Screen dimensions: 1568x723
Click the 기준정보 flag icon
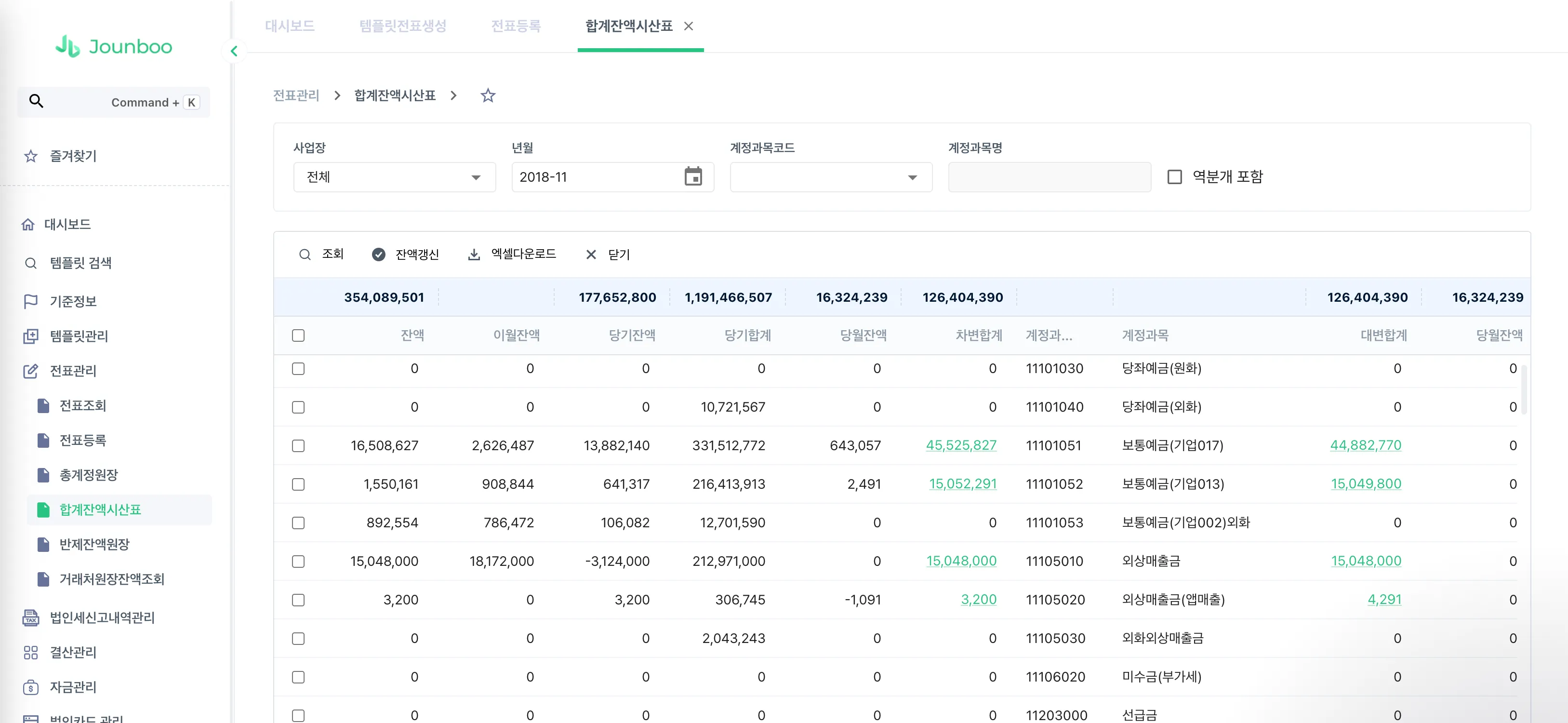point(30,302)
